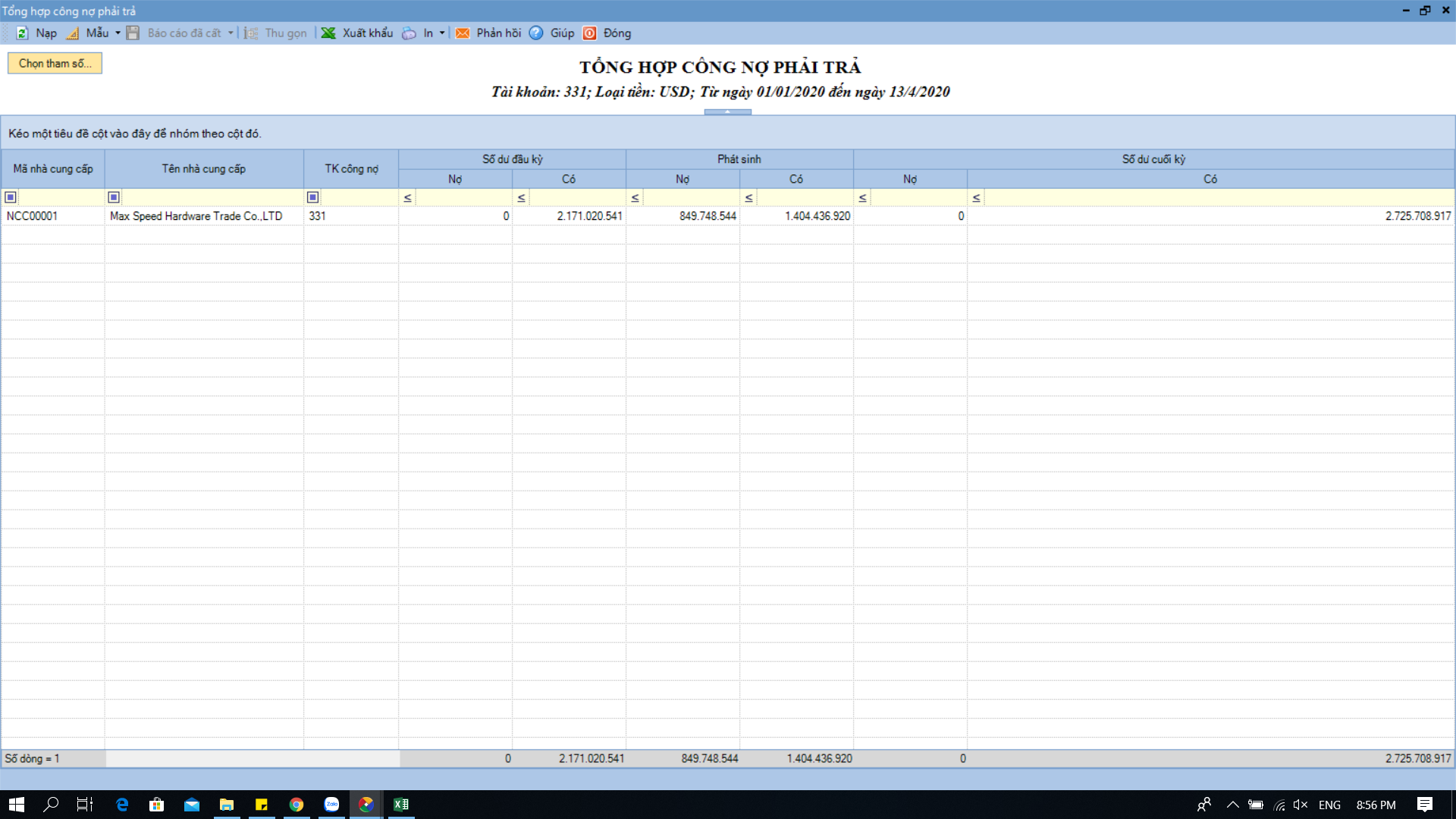Open Excel from the taskbar

(x=401, y=805)
